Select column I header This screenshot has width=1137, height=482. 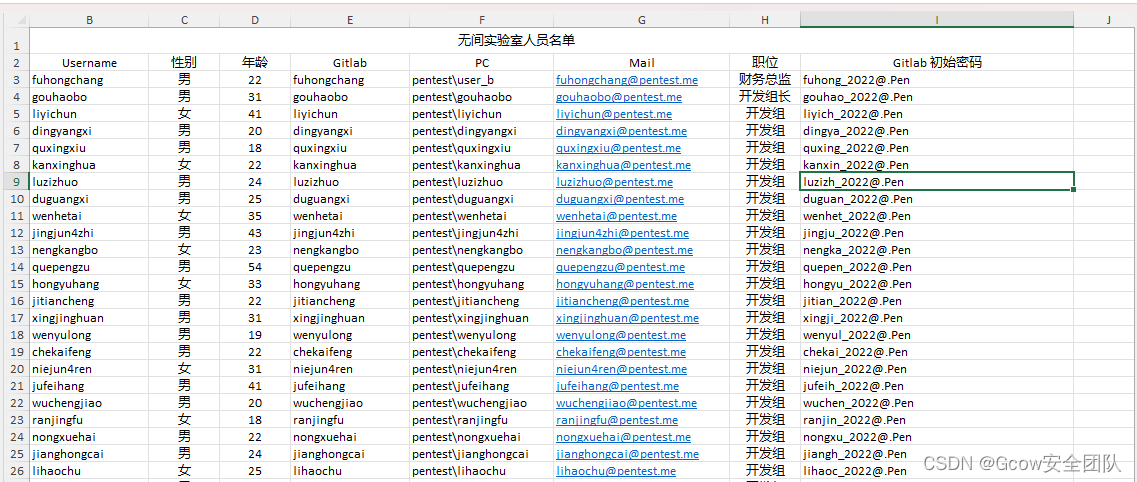[x=937, y=20]
